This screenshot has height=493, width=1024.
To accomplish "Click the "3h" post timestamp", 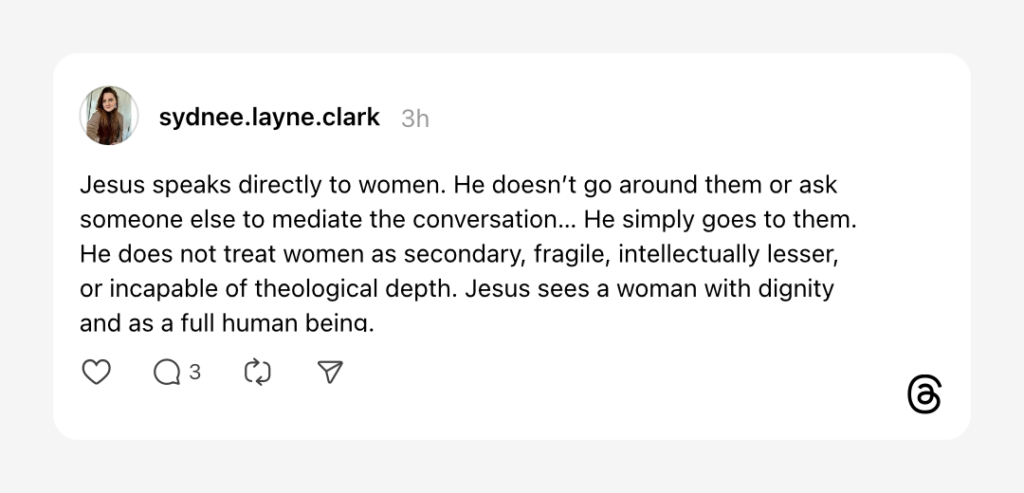I will click(x=415, y=118).
